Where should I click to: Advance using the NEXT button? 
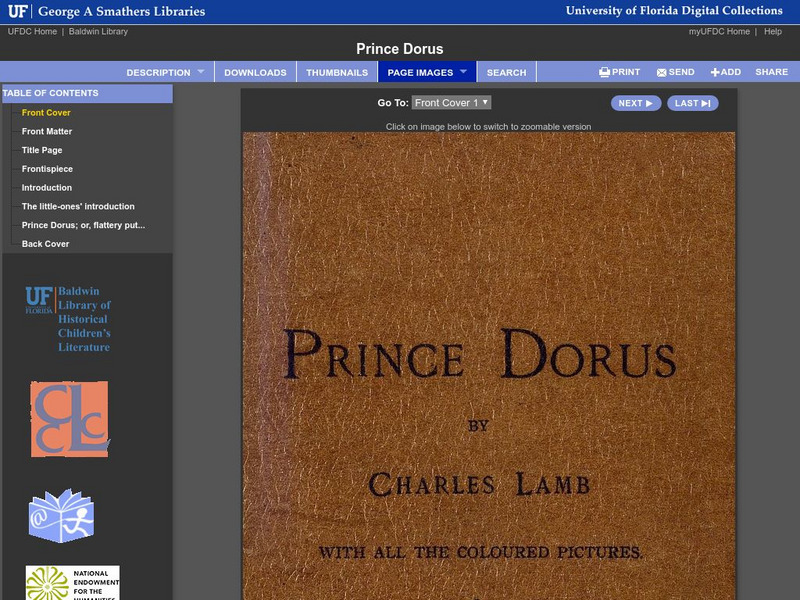(638, 102)
